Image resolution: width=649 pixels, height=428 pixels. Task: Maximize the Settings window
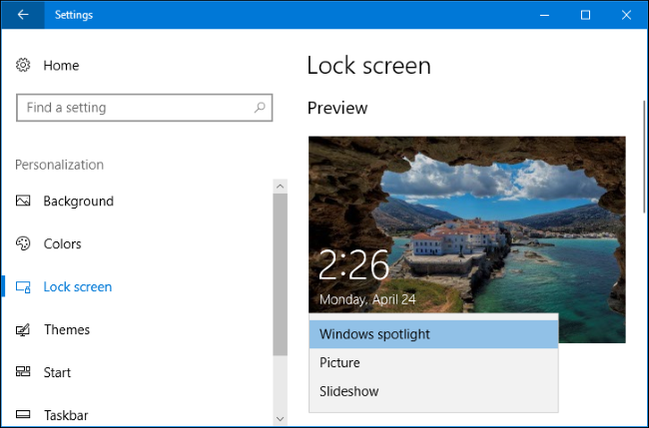point(585,15)
